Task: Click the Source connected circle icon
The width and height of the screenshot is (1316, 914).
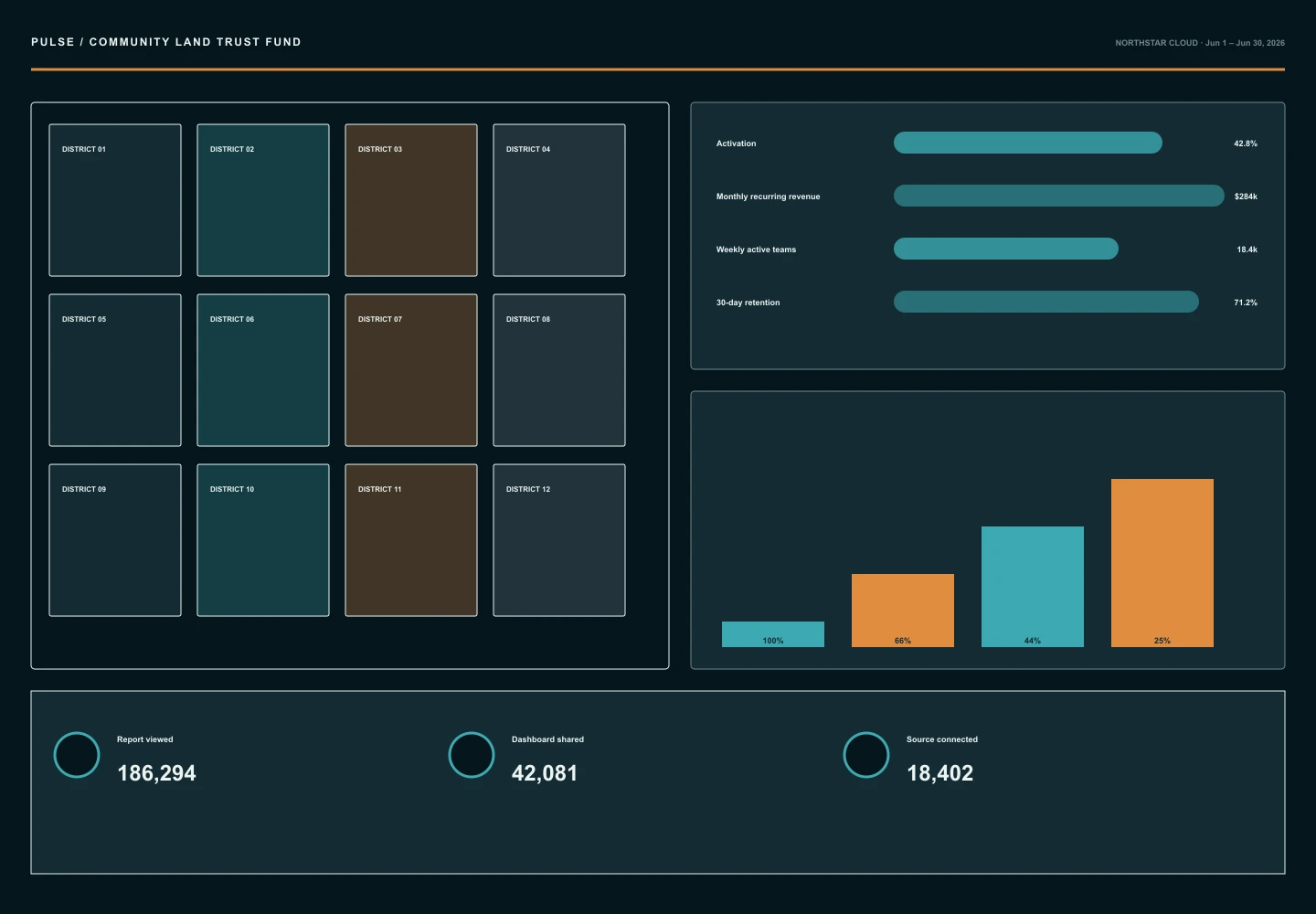Action: coord(866,755)
